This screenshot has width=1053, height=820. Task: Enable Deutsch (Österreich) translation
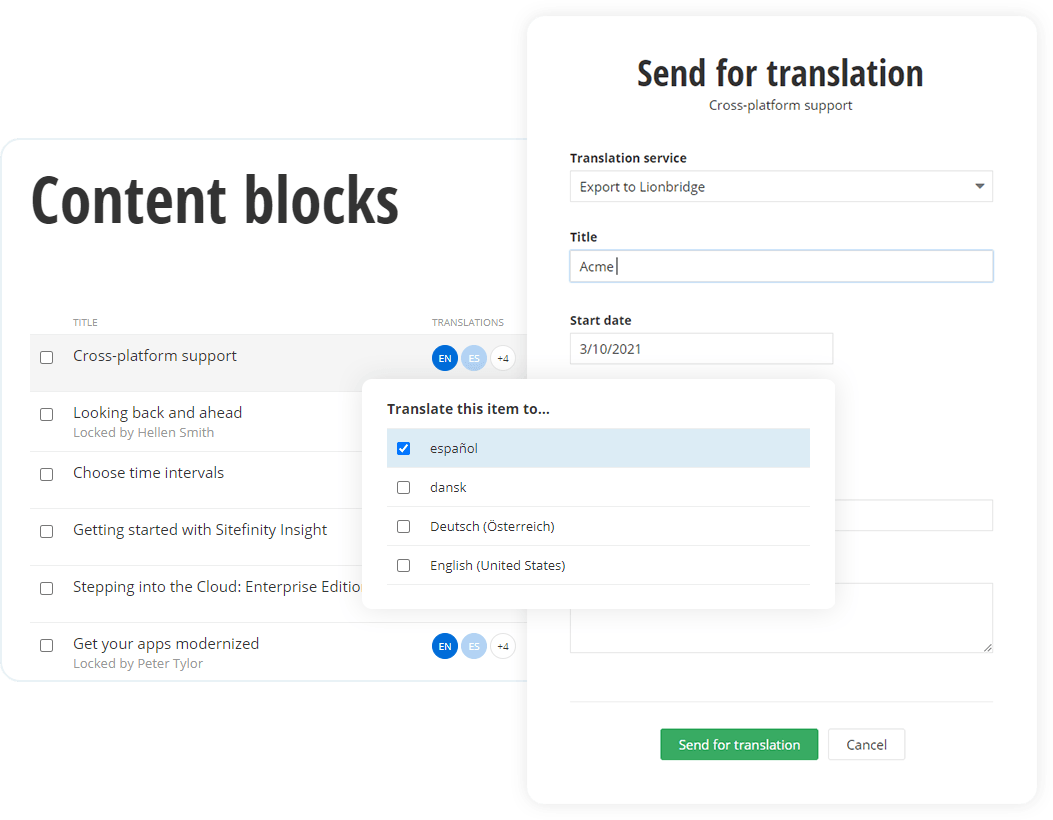[x=403, y=526]
